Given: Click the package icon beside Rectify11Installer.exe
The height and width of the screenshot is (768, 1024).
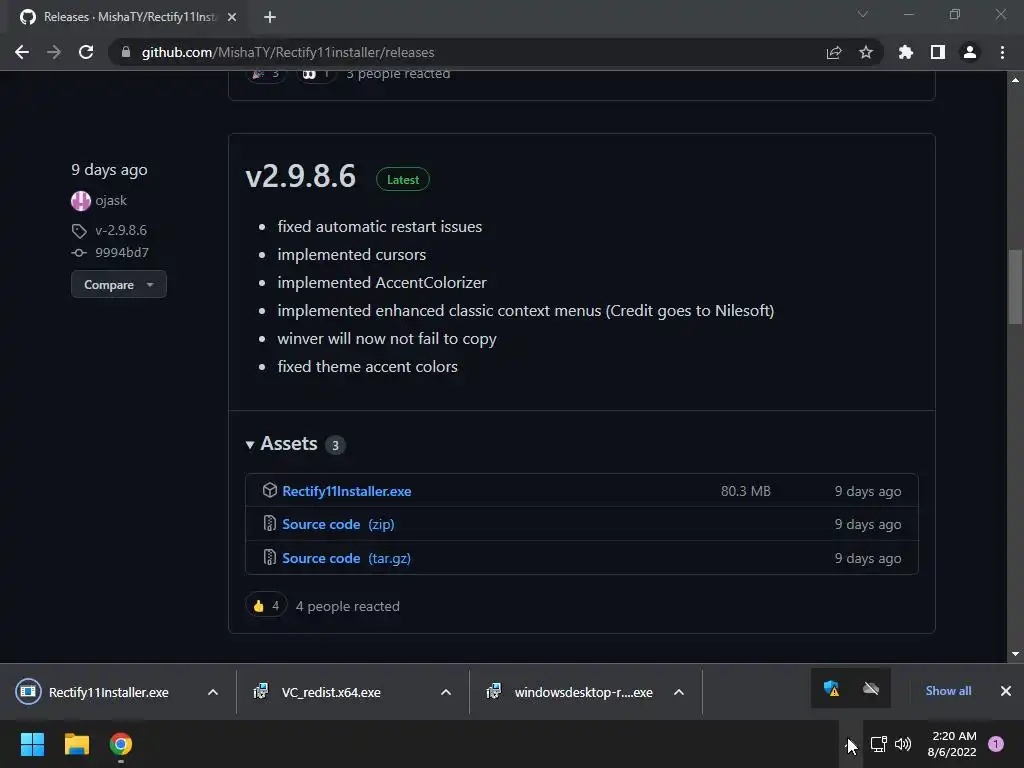Looking at the screenshot, I should 270,490.
